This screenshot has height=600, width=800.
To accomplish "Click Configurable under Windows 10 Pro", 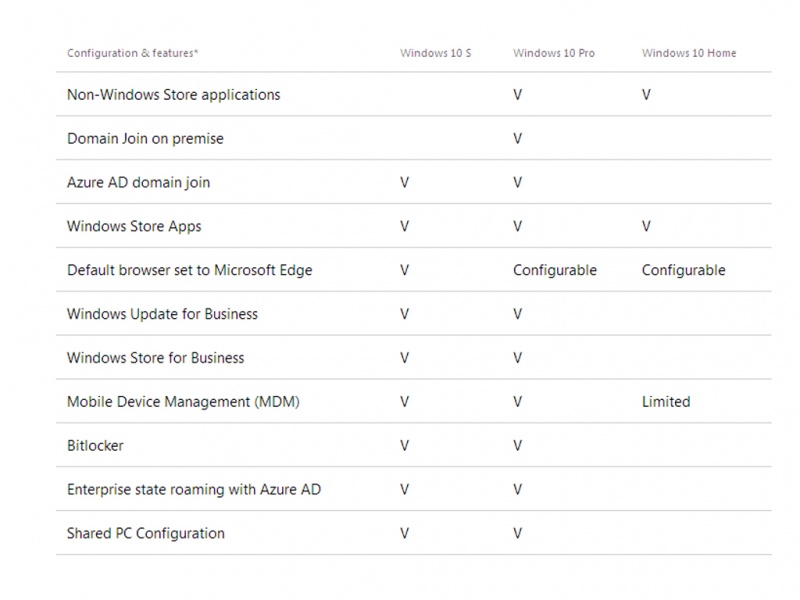I will (x=554, y=270).
